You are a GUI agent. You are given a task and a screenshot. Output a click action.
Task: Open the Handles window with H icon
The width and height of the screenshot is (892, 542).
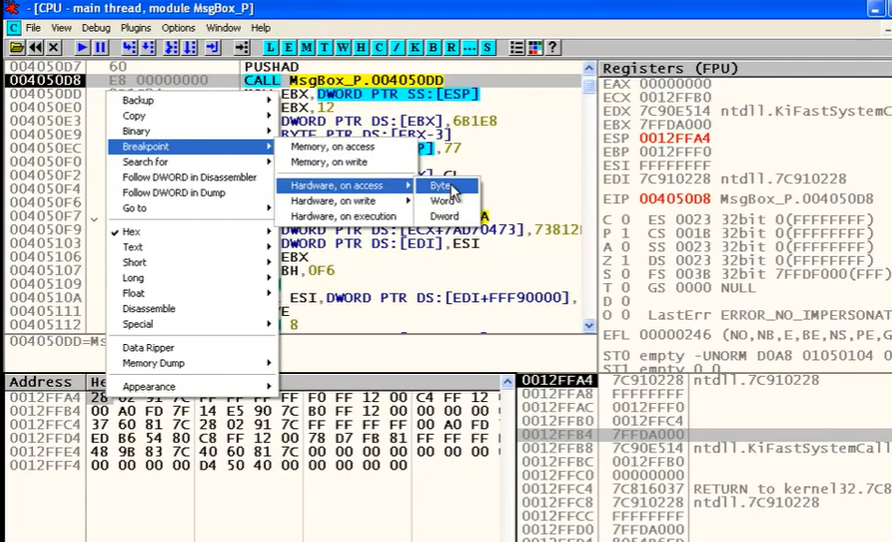(361, 48)
